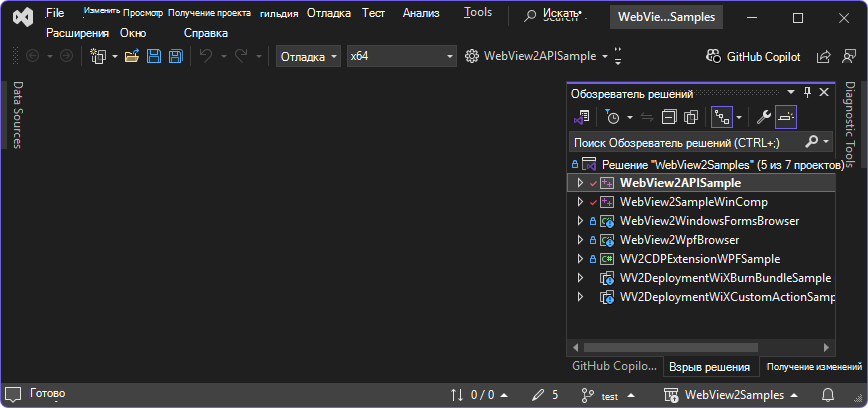Toggle Show All Files icon
This screenshot has width=868, height=408.
(x=691, y=117)
